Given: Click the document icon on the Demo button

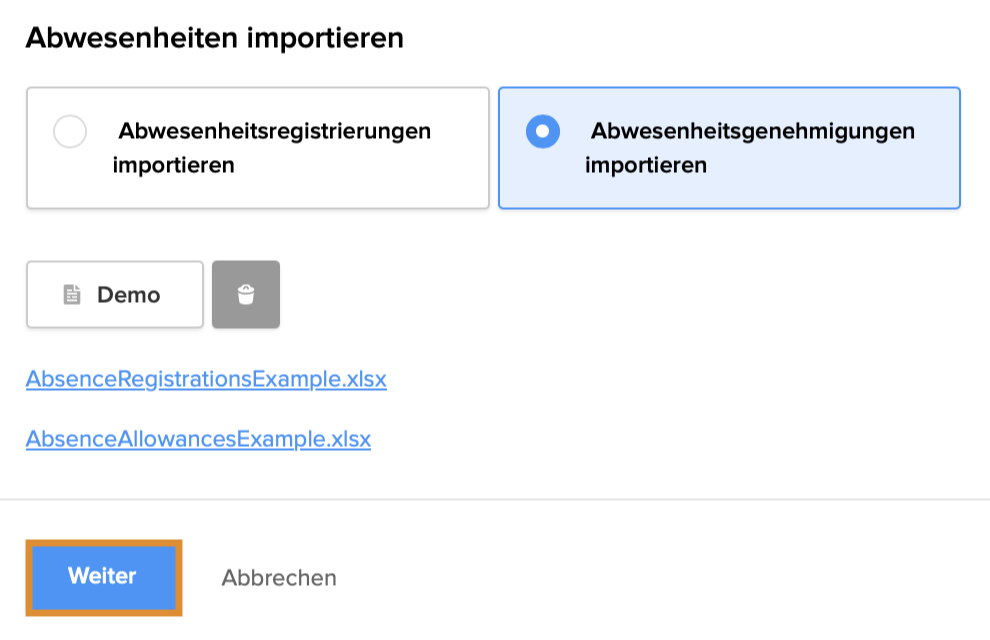Looking at the screenshot, I should [x=71, y=295].
